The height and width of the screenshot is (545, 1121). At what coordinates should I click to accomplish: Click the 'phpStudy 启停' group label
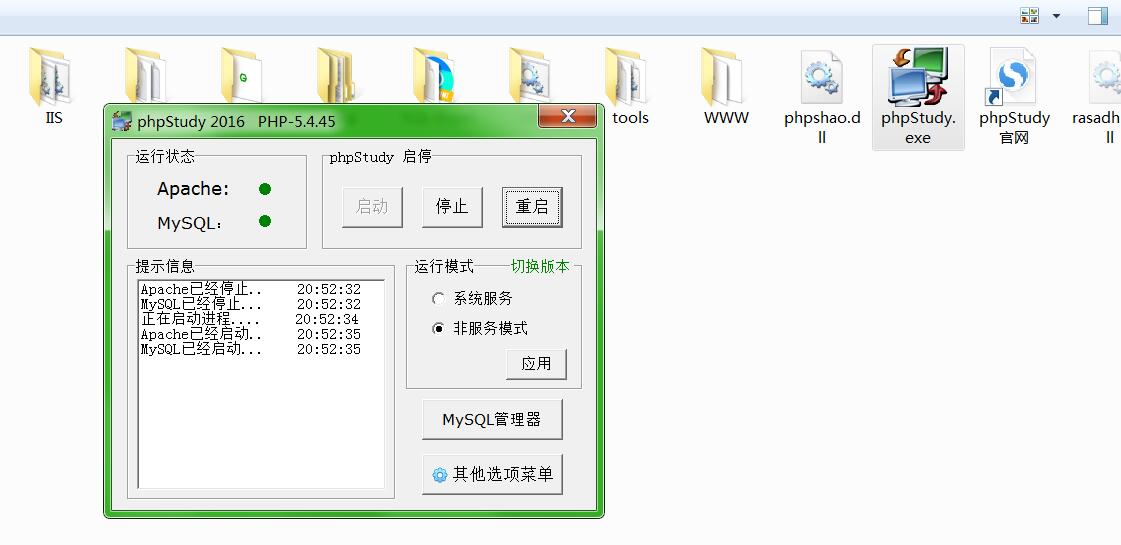pyautogui.click(x=380, y=157)
